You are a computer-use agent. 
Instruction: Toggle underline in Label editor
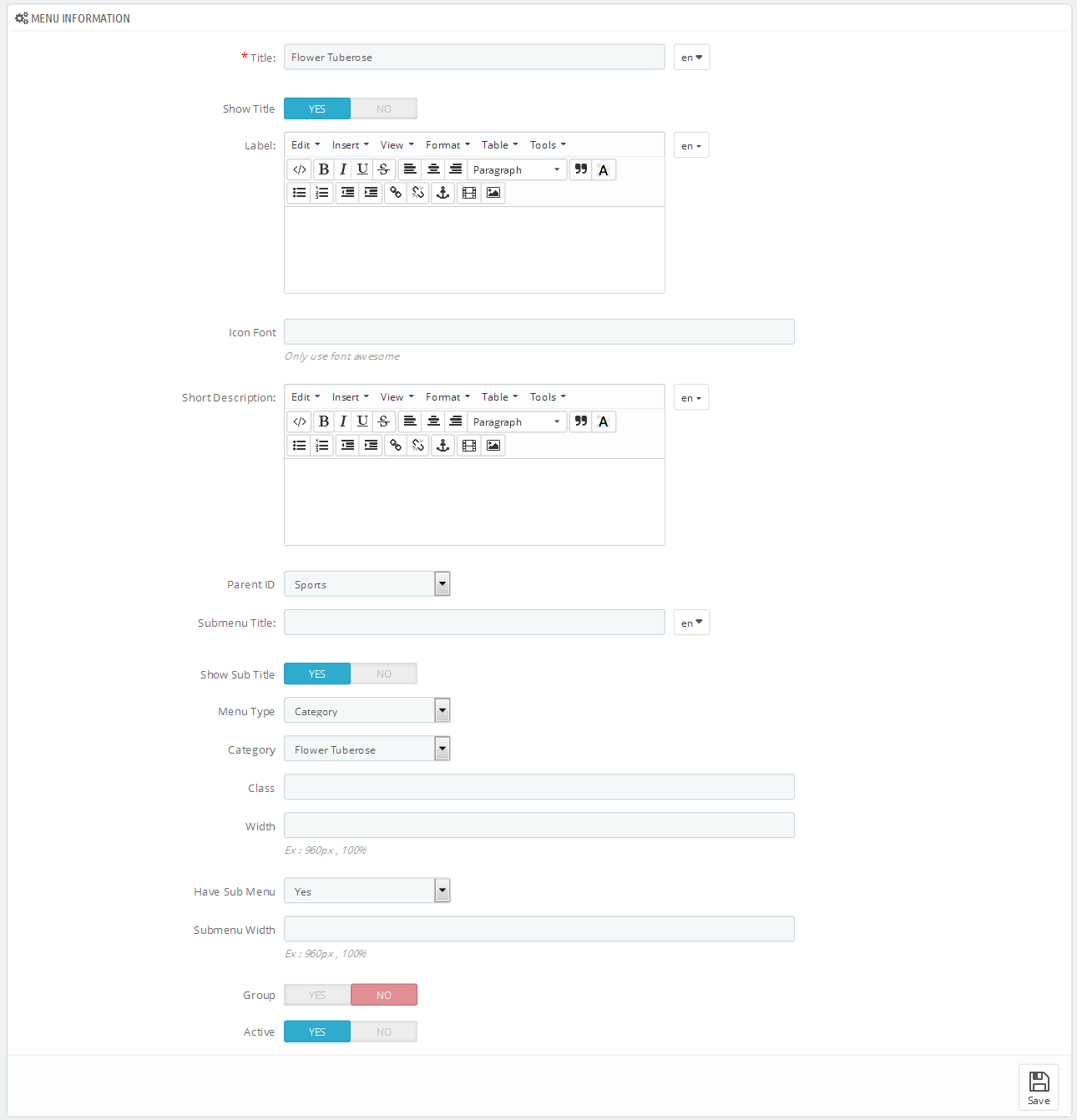[x=362, y=169]
